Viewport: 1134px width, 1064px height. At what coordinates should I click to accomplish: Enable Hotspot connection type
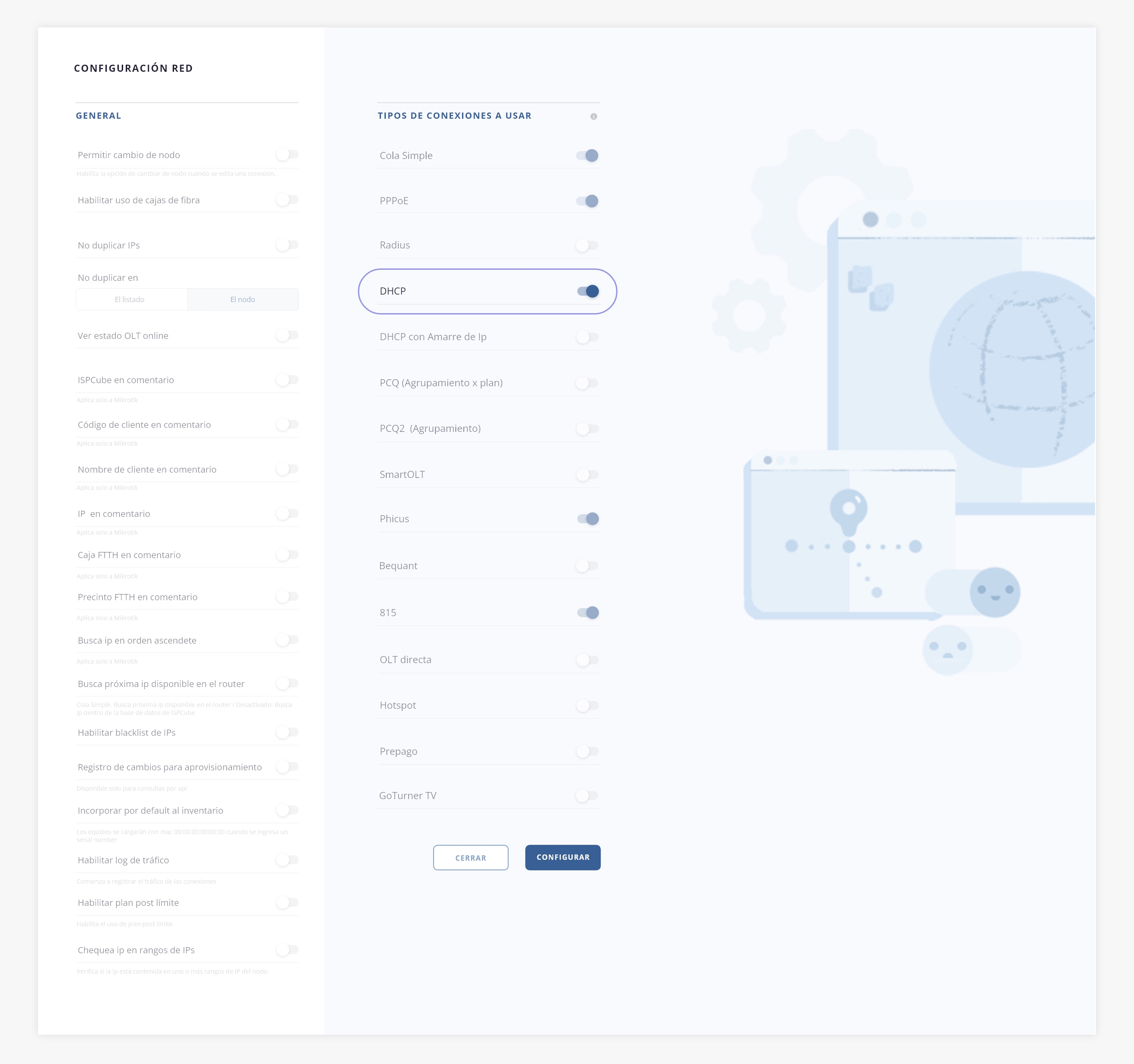pos(587,706)
